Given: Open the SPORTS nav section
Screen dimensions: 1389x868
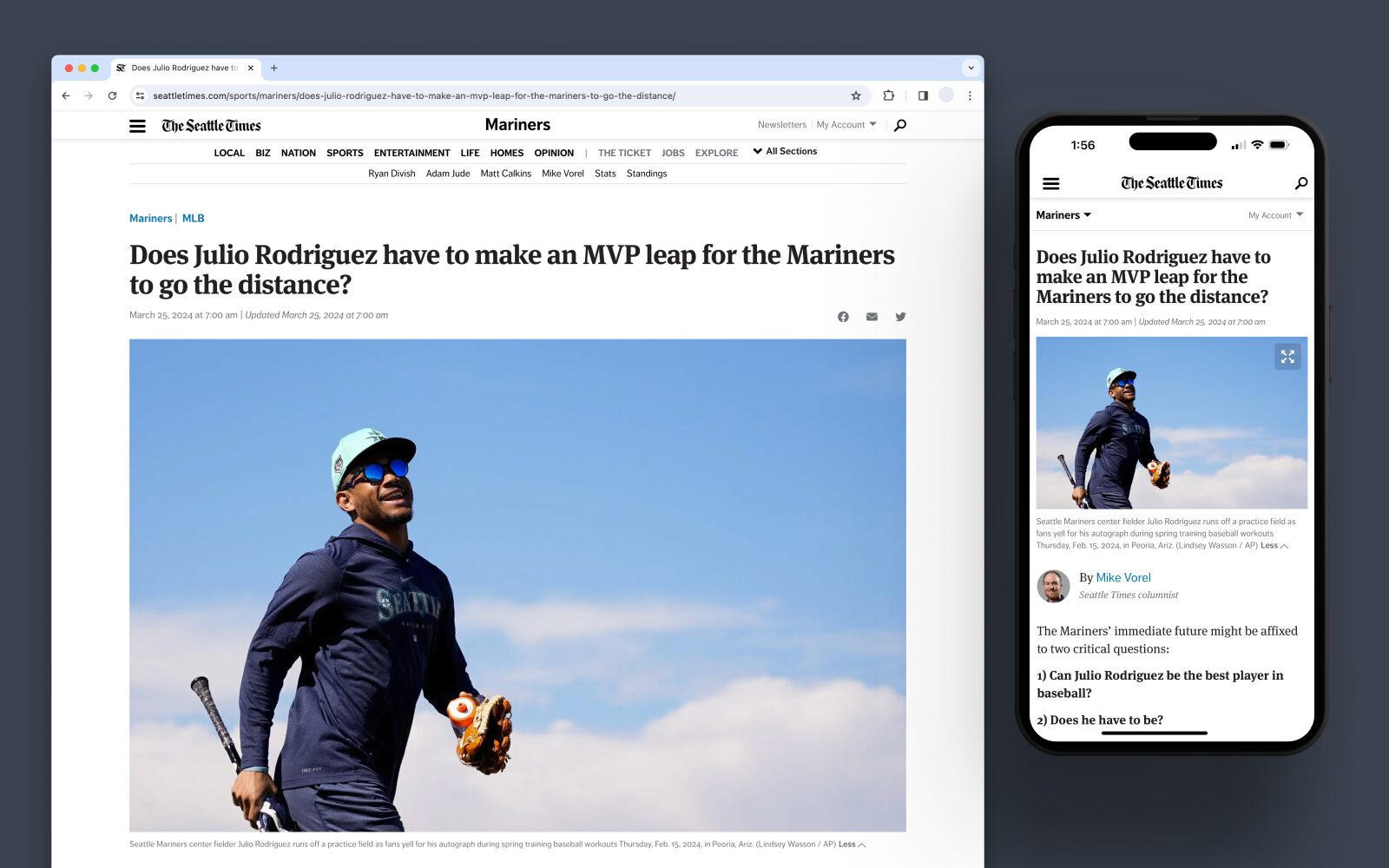Looking at the screenshot, I should pyautogui.click(x=345, y=153).
